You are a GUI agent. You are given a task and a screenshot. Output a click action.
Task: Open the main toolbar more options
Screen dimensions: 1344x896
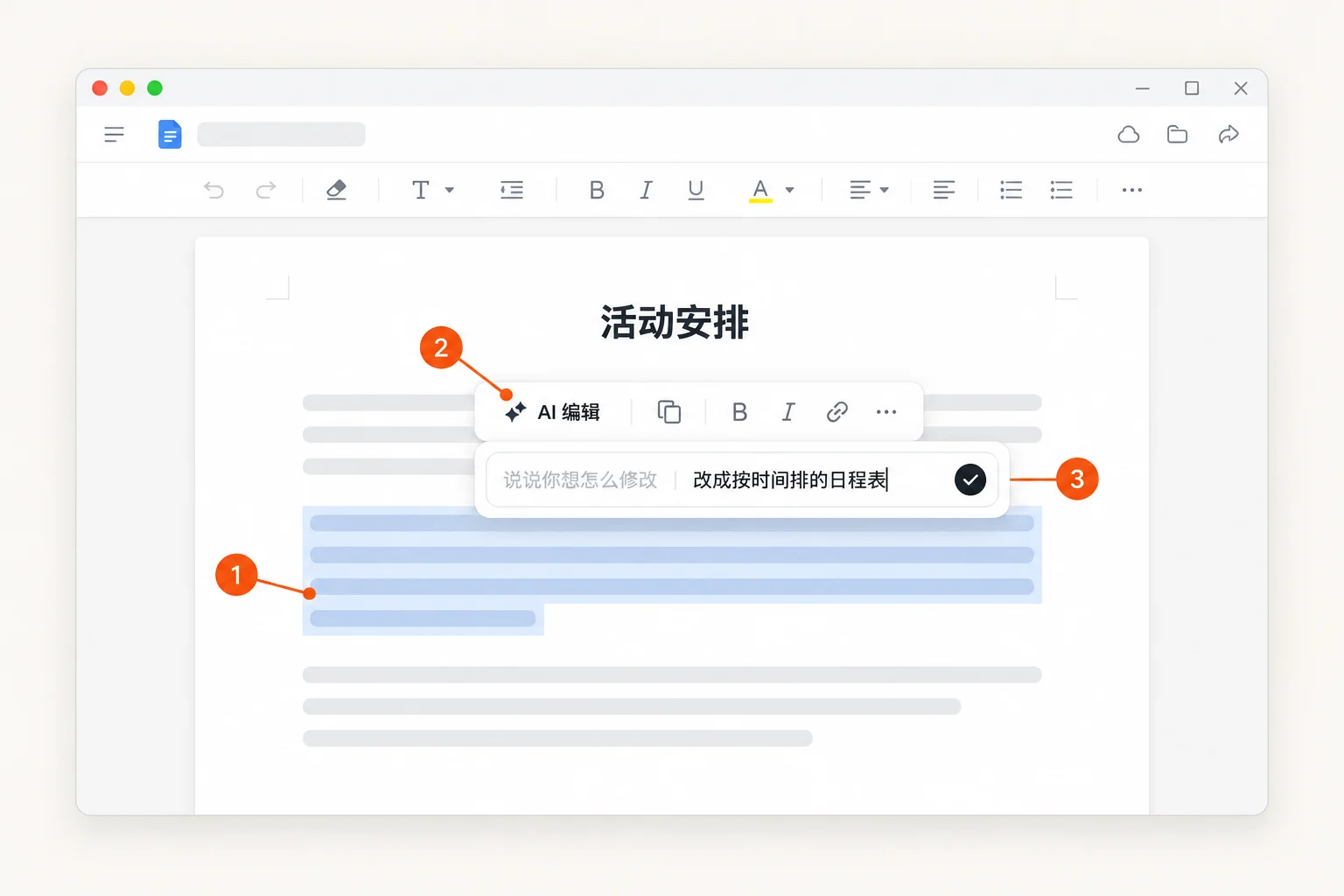click(x=1132, y=190)
